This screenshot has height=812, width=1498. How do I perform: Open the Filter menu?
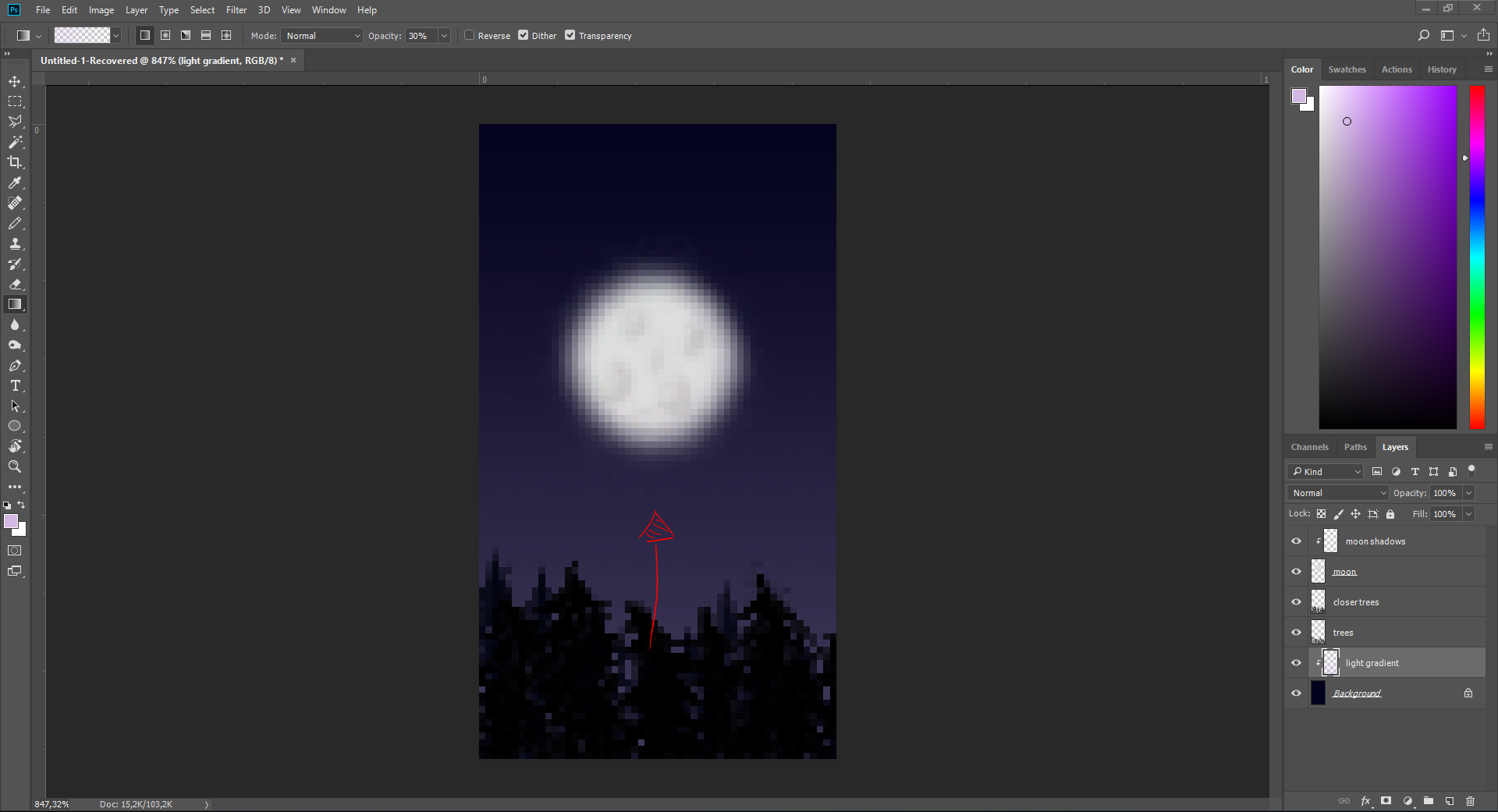[236, 10]
